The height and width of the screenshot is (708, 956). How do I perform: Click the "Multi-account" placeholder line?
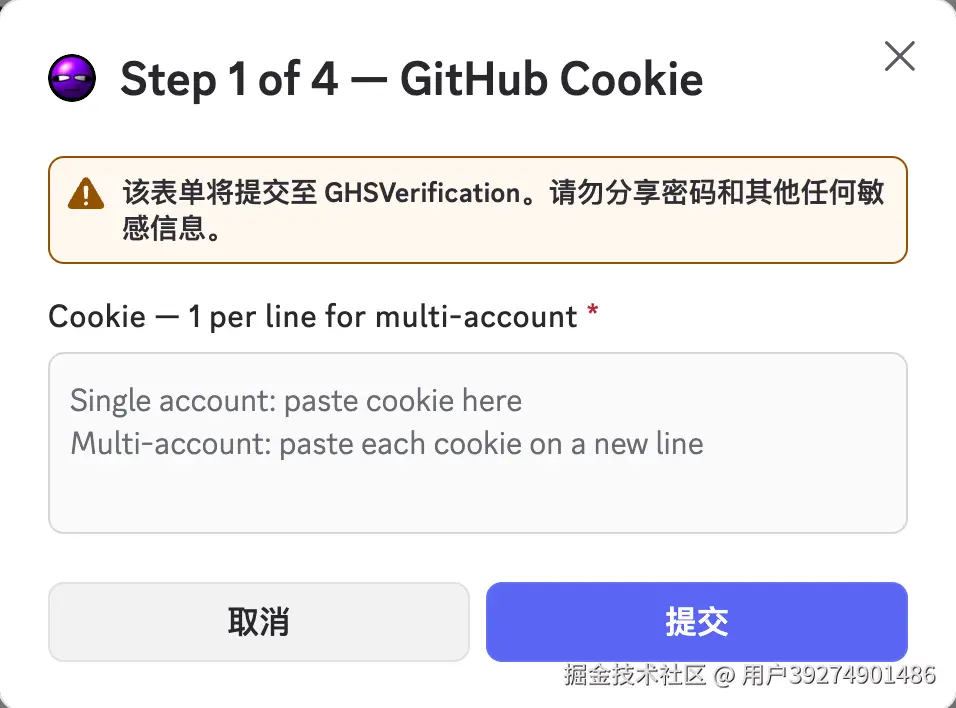point(386,443)
